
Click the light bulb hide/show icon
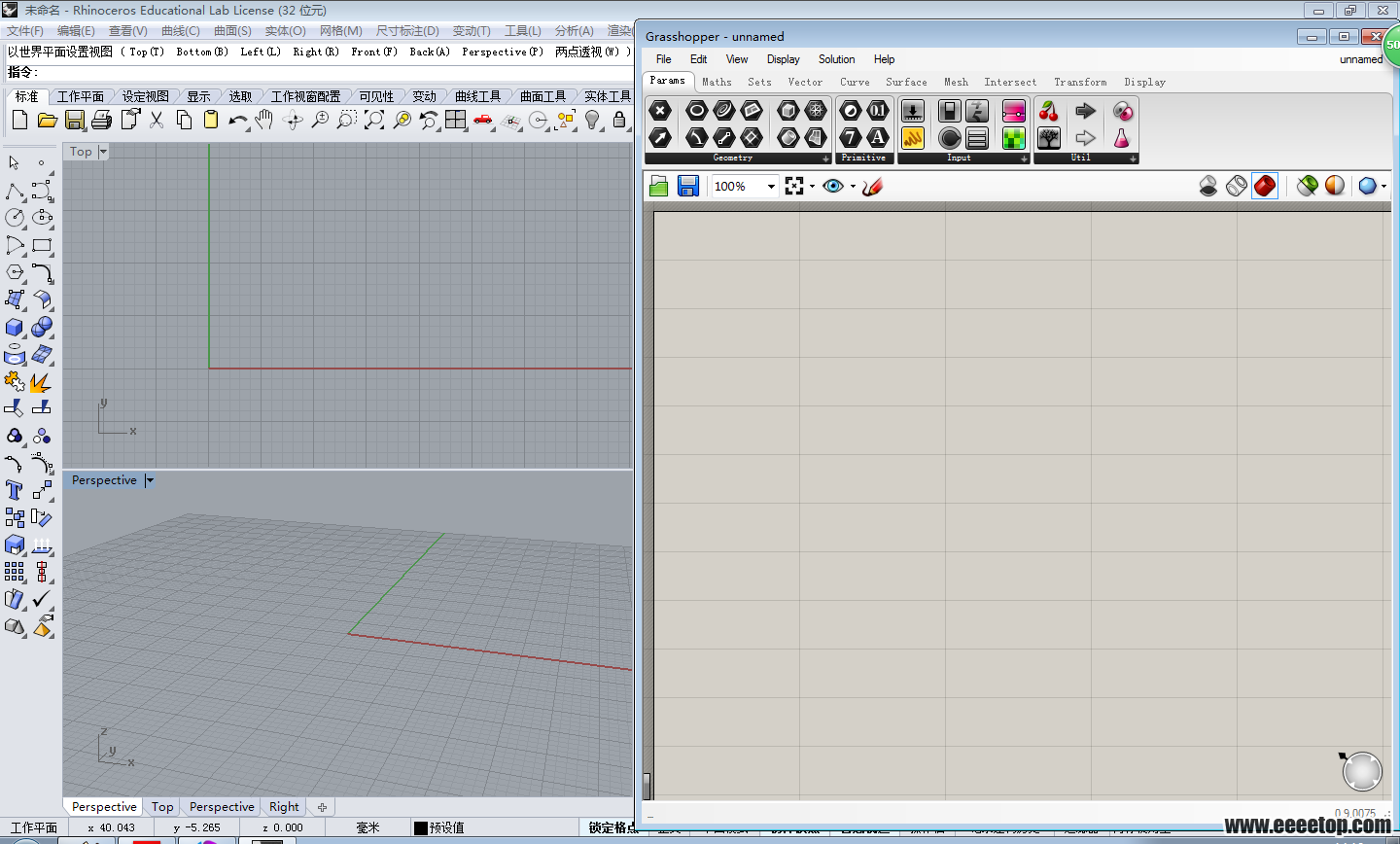[x=592, y=120]
